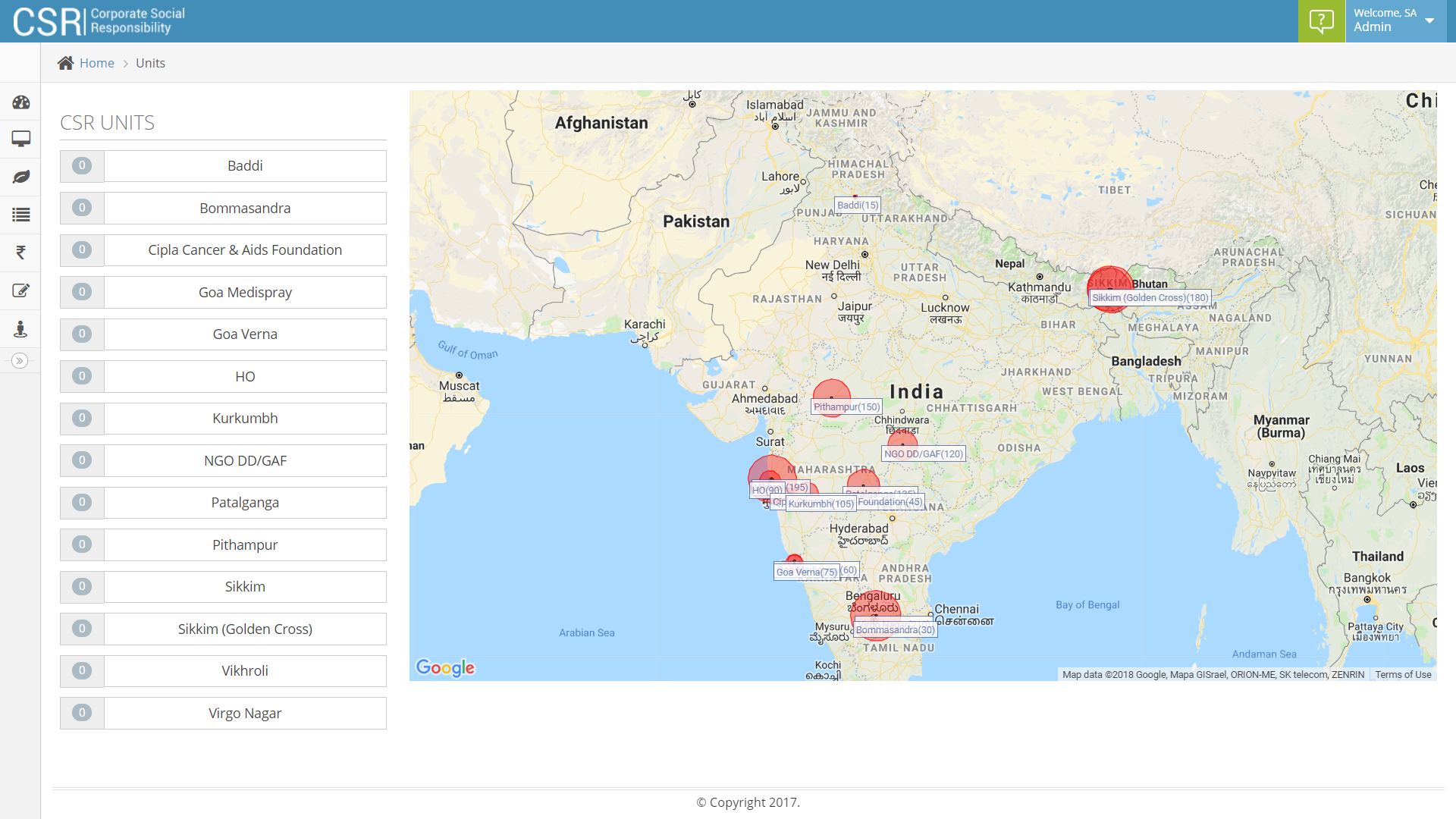Image resolution: width=1456 pixels, height=819 pixels.
Task: Open the rupee icon in sidebar
Action: 20,253
